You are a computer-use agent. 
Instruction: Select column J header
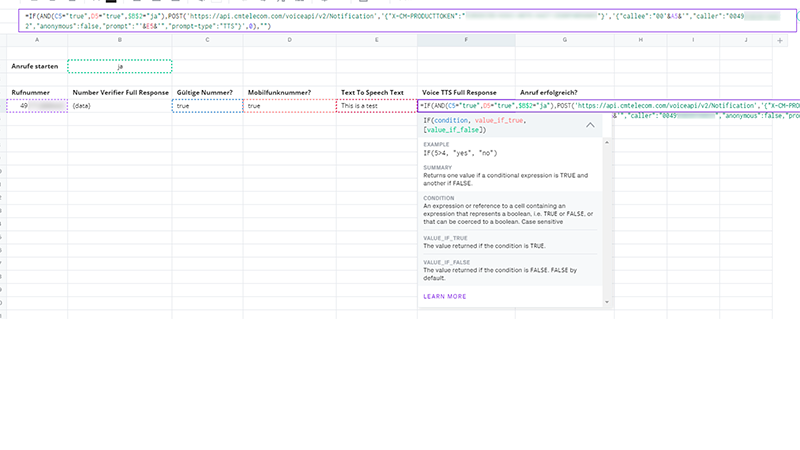coord(747,40)
